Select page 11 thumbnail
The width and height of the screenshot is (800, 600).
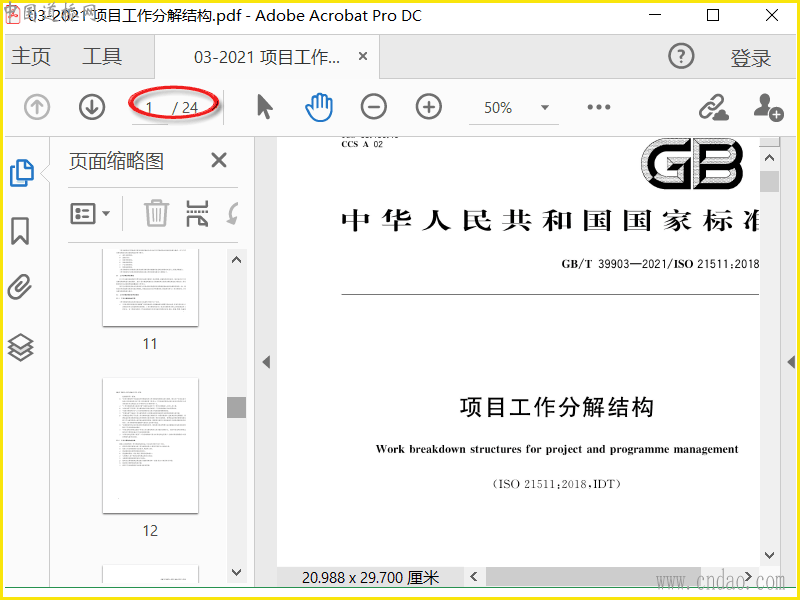(x=150, y=287)
